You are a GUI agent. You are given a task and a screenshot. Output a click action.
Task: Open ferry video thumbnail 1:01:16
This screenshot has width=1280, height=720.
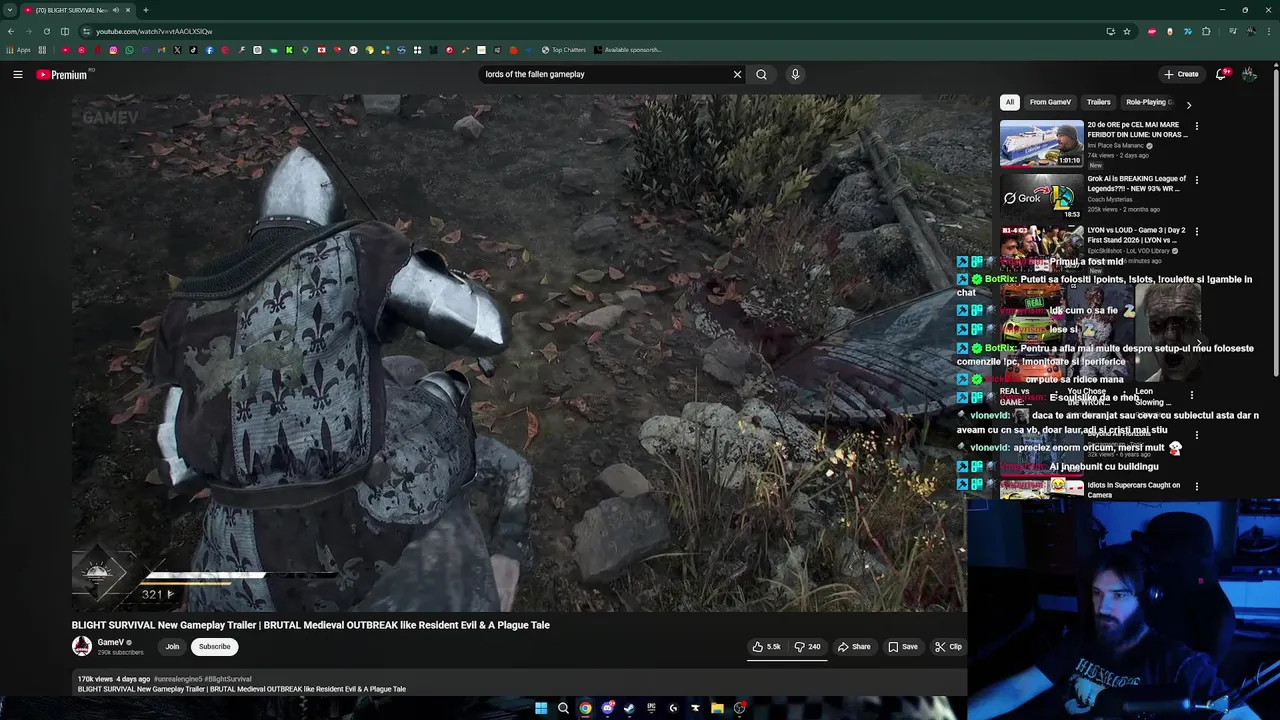click(1041, 143)
